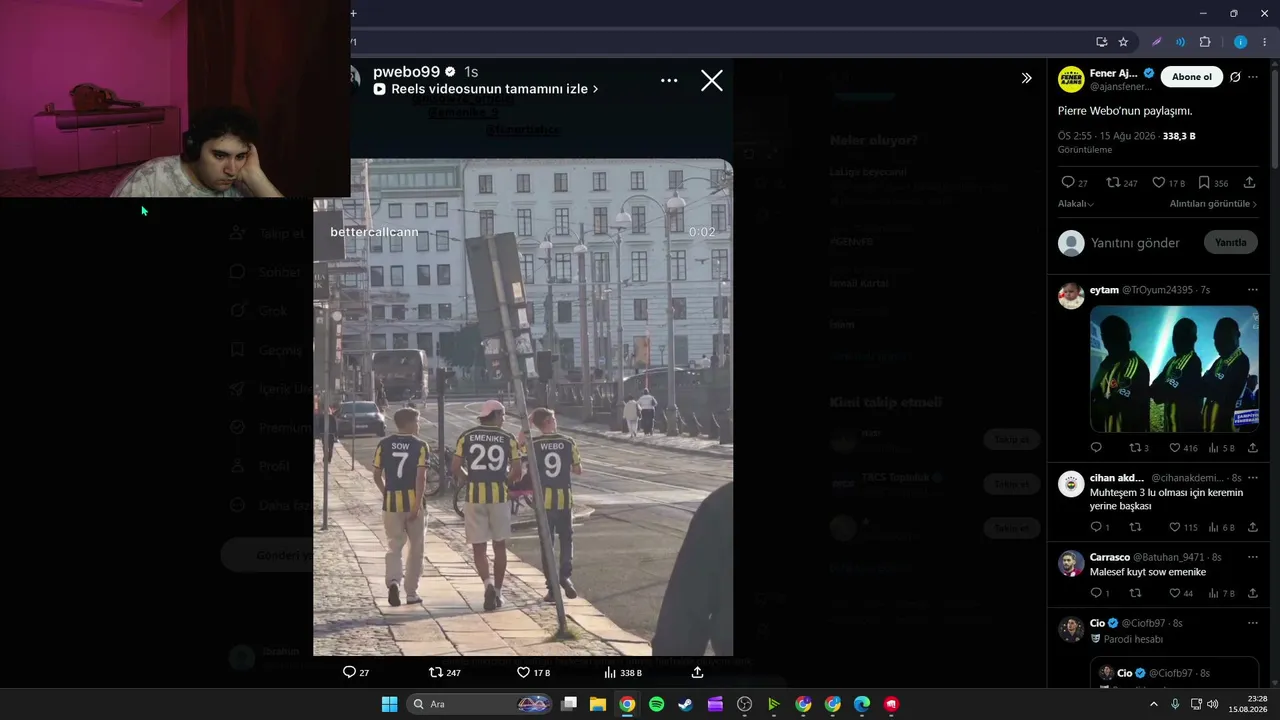Retweet Carrasco's reply

tap(1135, 593)
